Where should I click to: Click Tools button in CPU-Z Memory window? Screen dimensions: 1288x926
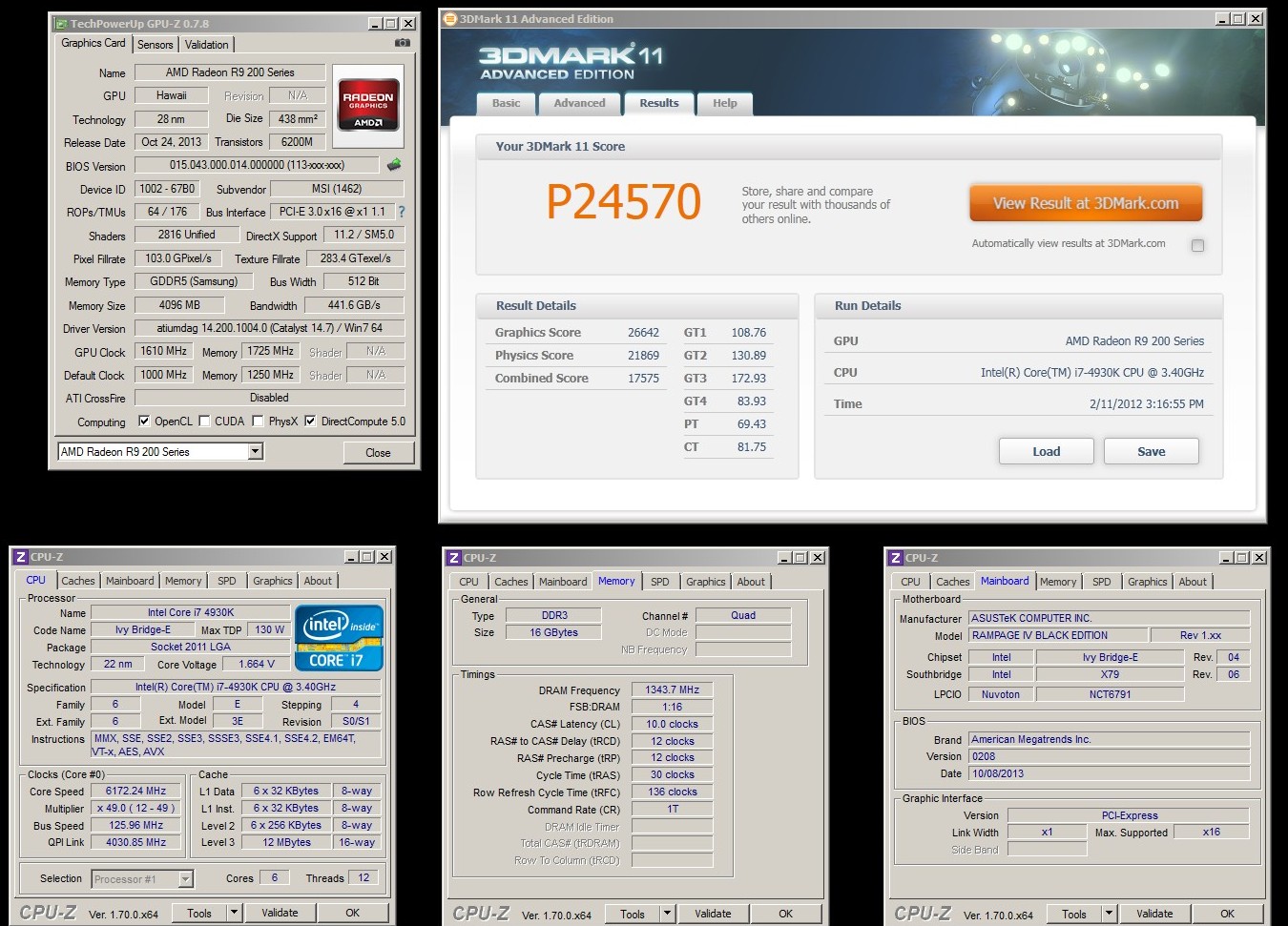(x=633, y=914)
